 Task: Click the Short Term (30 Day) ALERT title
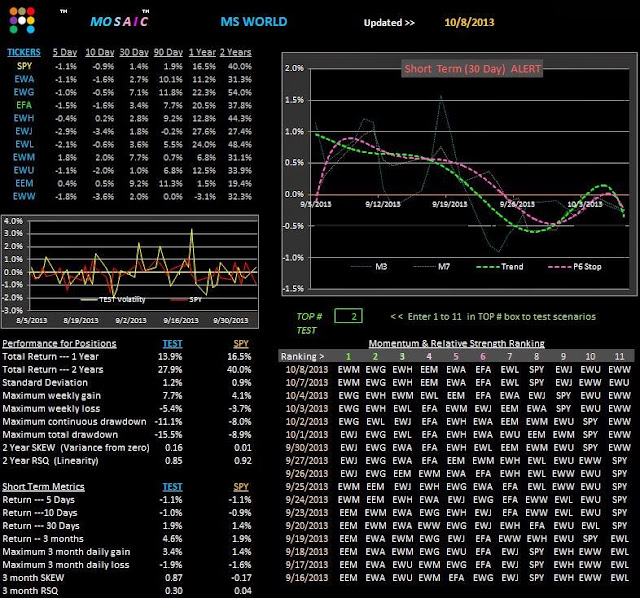coord(472,69)
